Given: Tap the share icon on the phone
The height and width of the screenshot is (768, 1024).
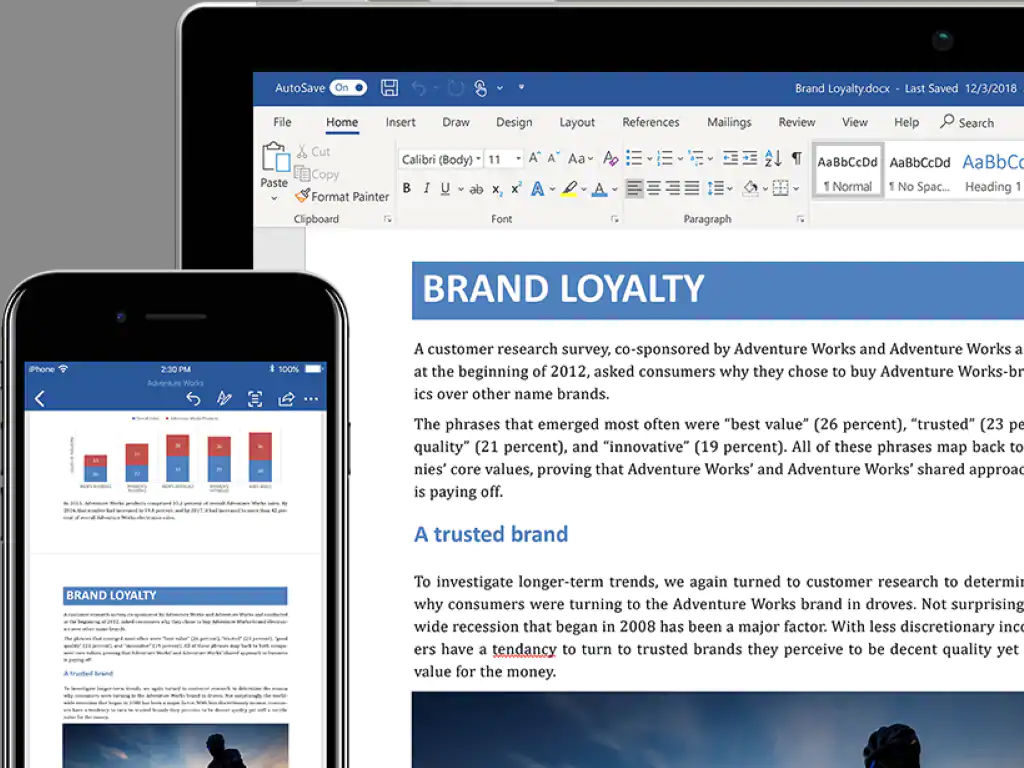Looking at the screenshot, I should point(285,398).
